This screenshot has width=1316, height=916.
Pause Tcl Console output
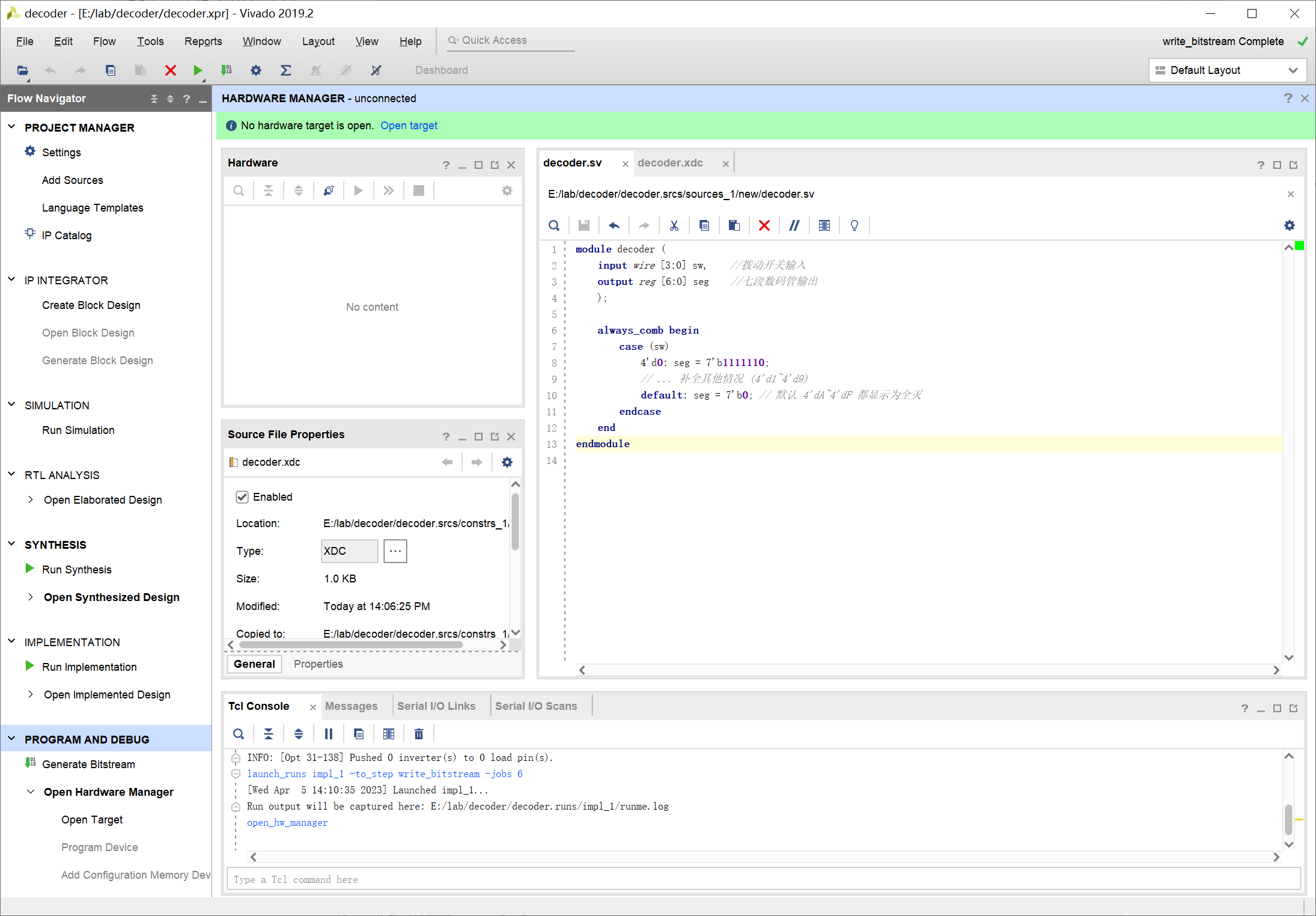(x=328, y=734)
